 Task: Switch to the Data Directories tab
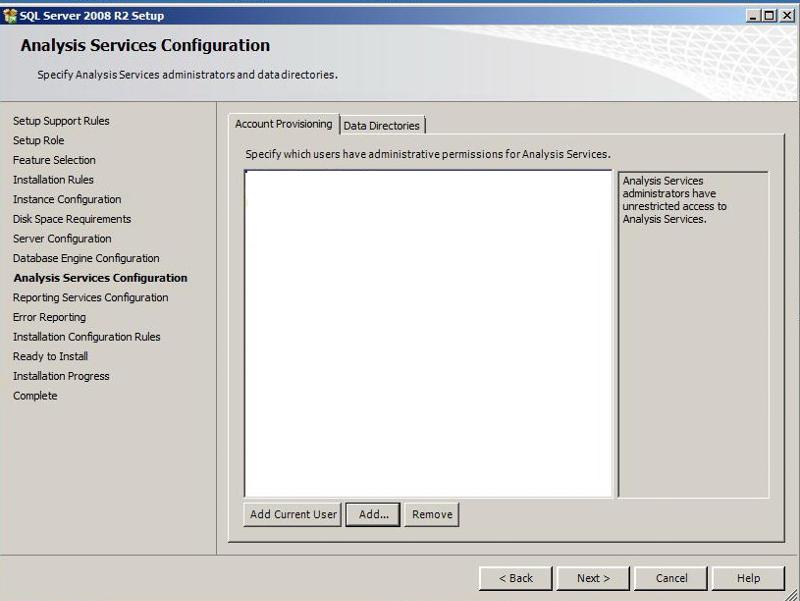coord(382,126)
